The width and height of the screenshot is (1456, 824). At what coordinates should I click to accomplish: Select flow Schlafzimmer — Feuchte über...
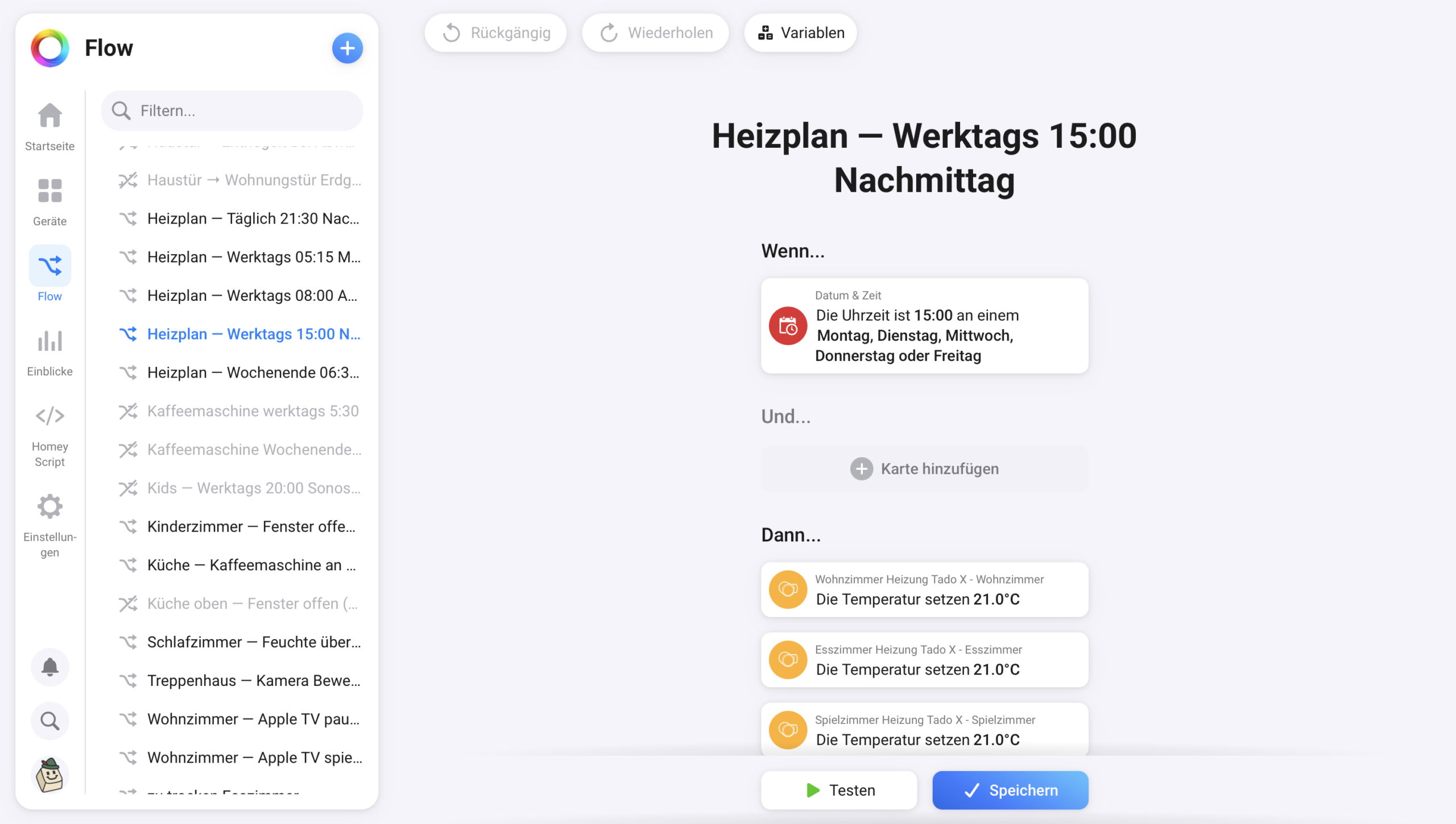239,642
